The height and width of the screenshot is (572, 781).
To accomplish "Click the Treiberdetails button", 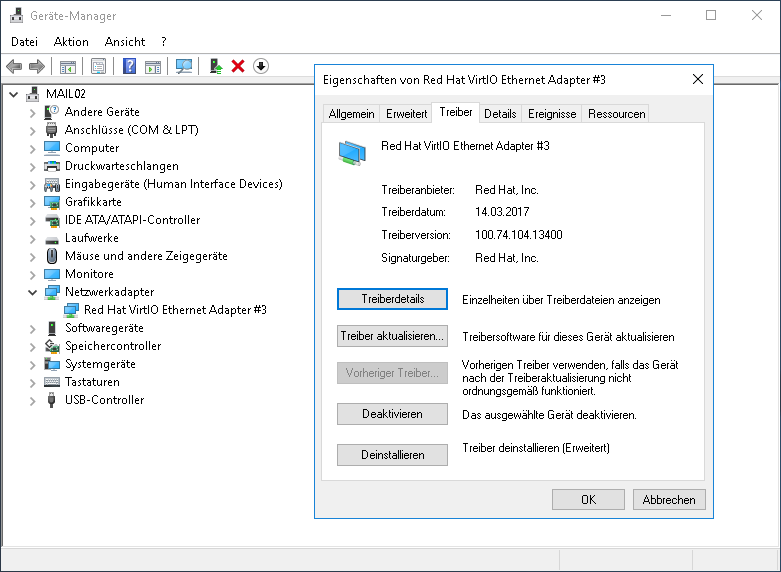I will point(392,299).
